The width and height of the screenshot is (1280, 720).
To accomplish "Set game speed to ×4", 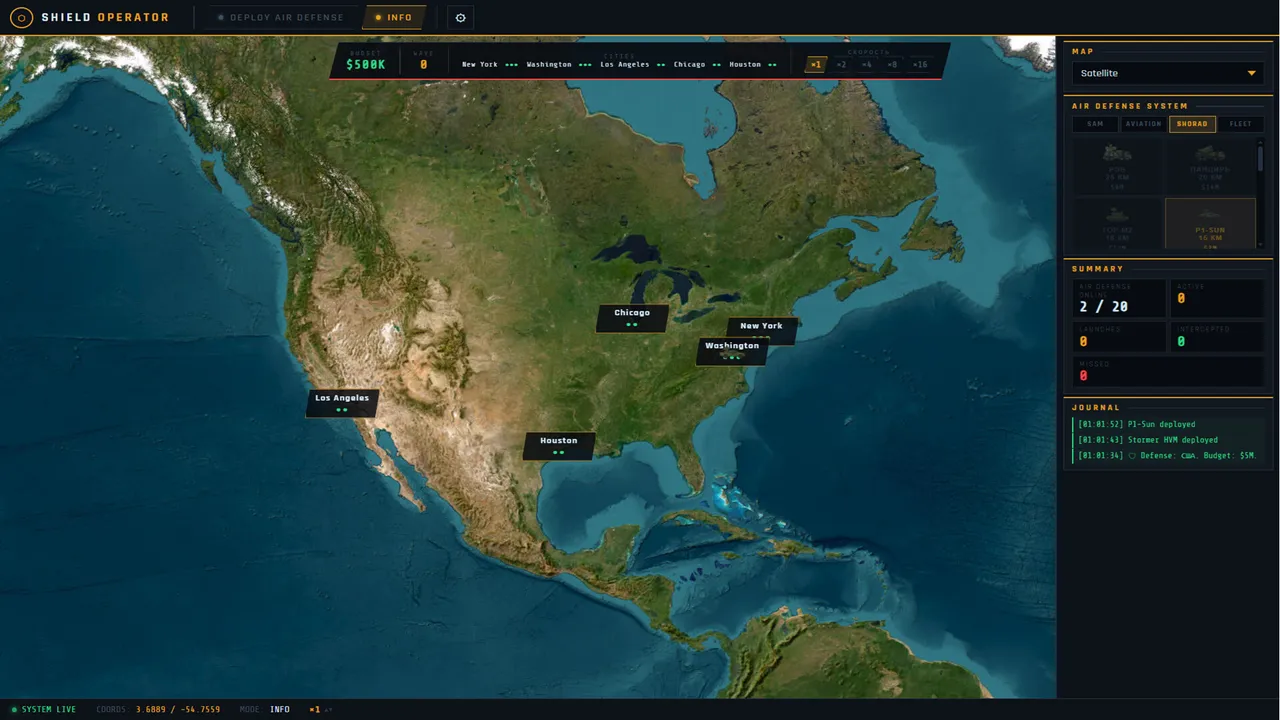I will [866, 65].
